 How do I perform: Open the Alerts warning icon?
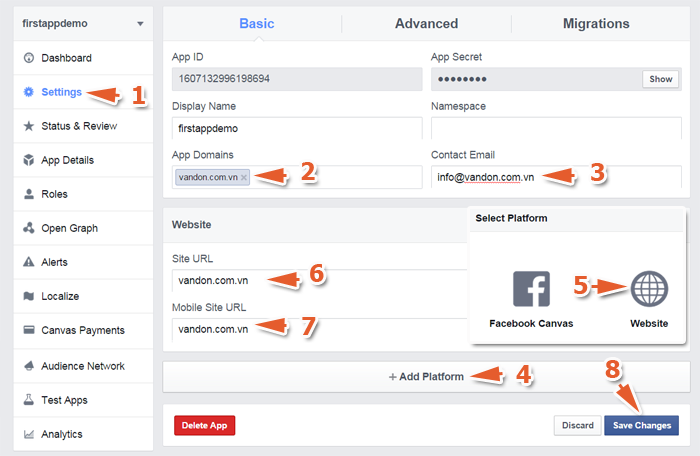tap(28, 262)
